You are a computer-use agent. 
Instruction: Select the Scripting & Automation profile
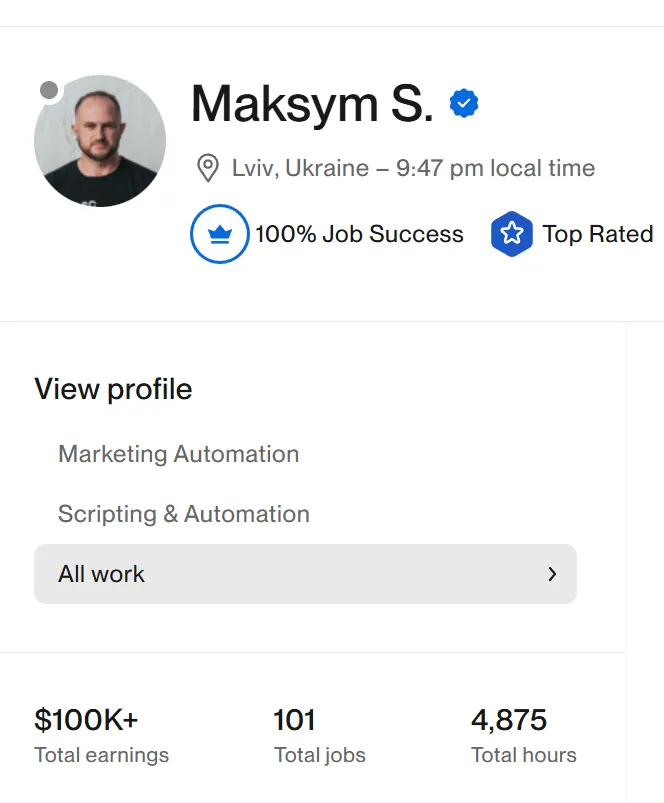(x=184, y=514)
